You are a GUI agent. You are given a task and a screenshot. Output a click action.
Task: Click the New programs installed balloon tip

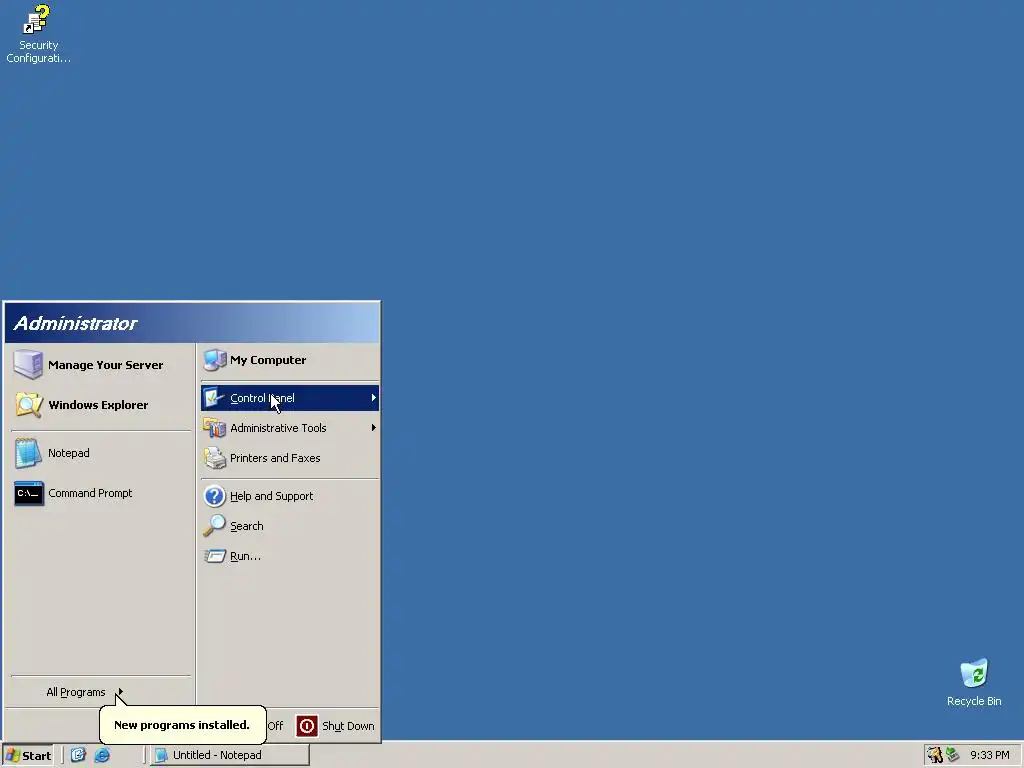pyautogui.click(x=183, y=724)
